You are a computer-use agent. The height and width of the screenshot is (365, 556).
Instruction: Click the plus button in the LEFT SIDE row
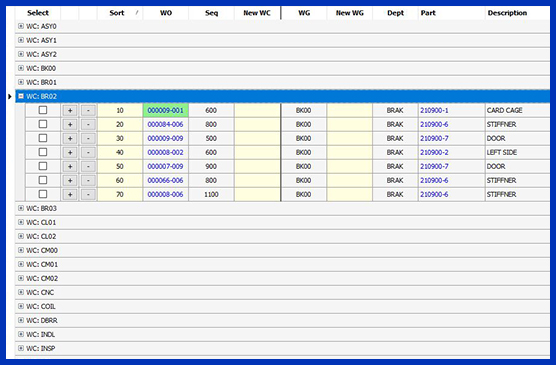coord(70,153)
